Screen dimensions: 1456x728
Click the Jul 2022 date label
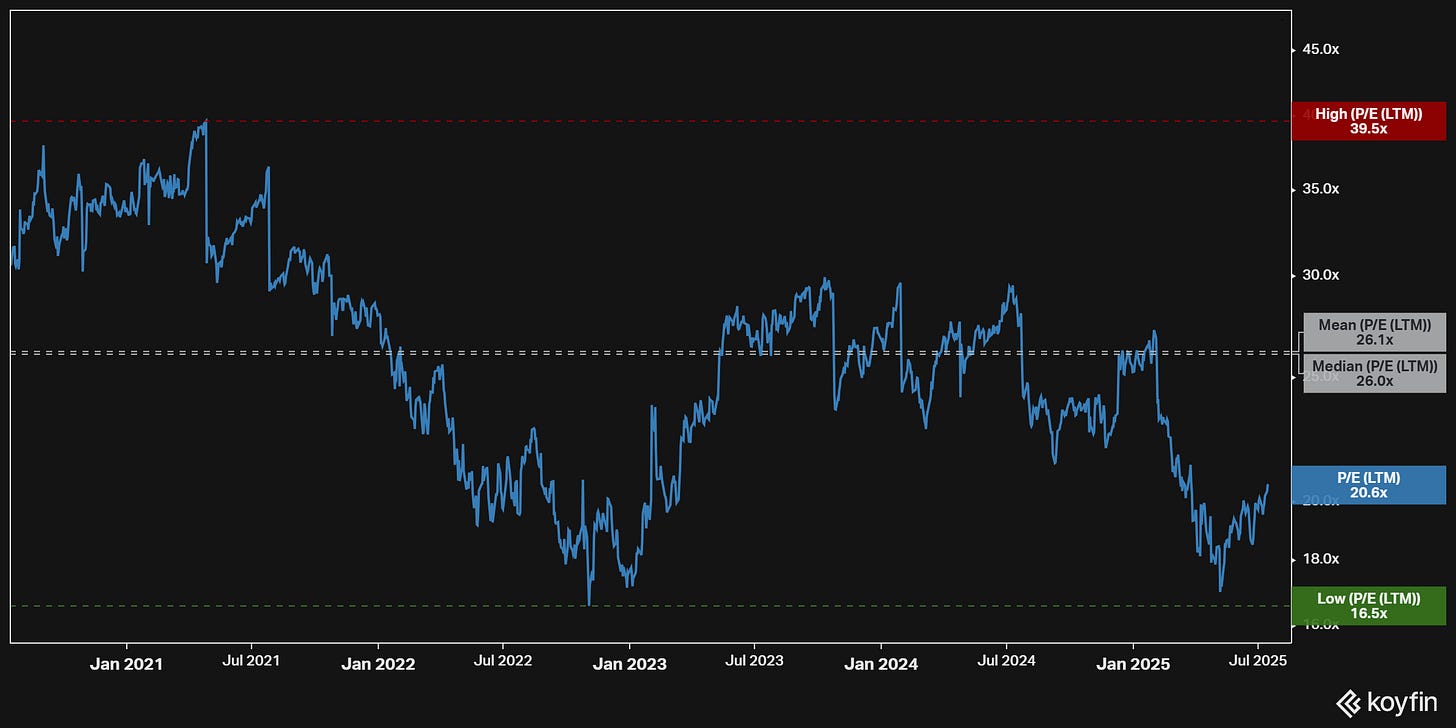[x=502, y=661]
